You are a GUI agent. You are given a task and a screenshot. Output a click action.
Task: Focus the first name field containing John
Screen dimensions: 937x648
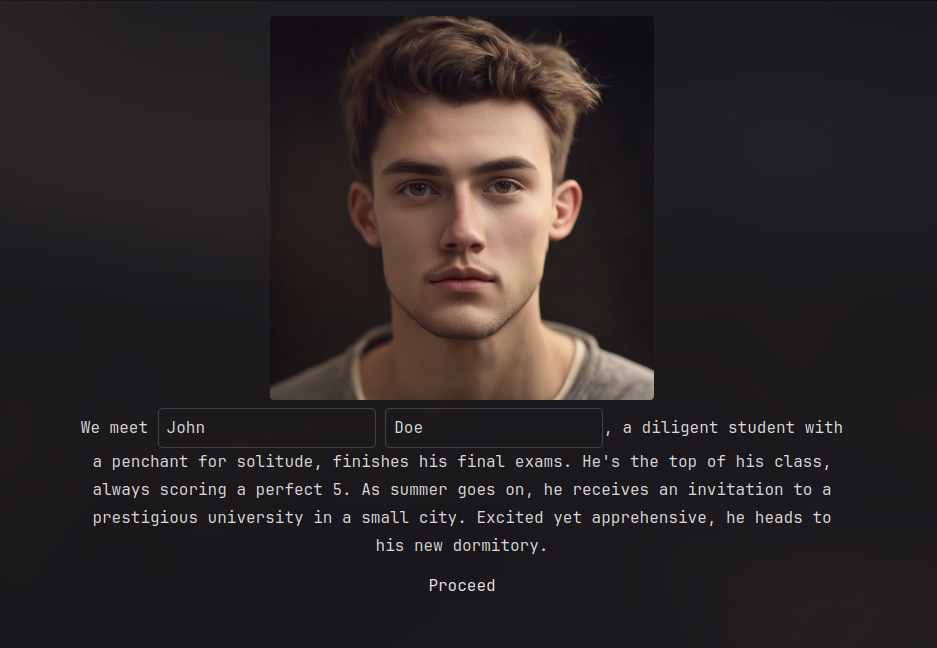point(267,427)
